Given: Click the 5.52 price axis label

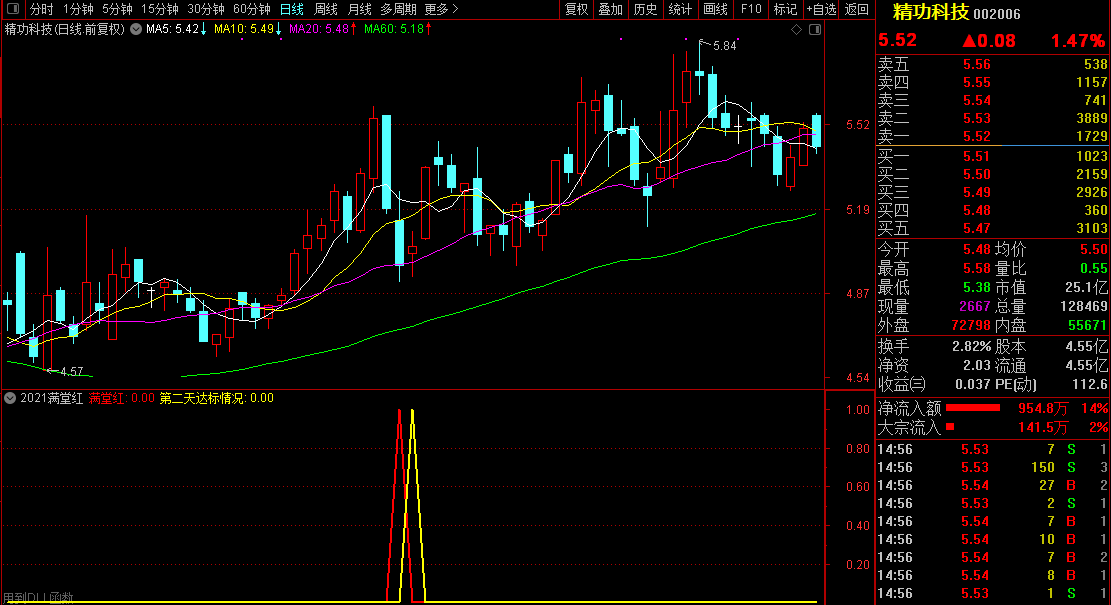Looking at the screenshot, I should pos(857,125).
